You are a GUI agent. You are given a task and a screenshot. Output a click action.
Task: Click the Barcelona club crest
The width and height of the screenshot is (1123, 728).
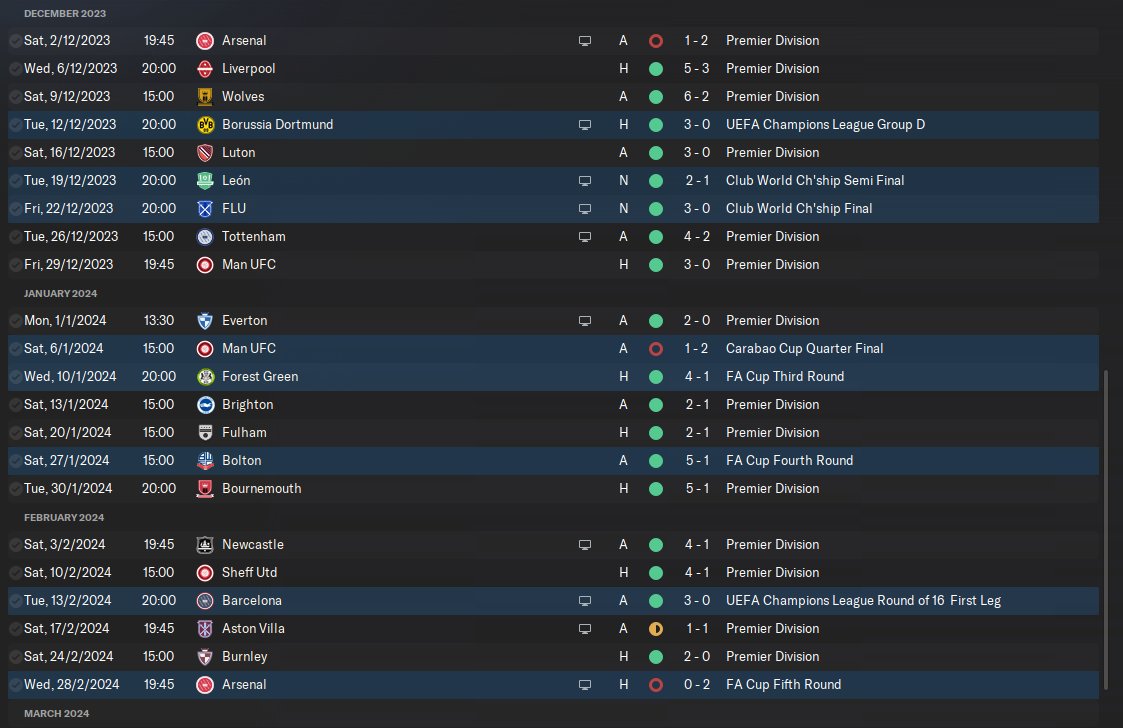pos(205,601)
